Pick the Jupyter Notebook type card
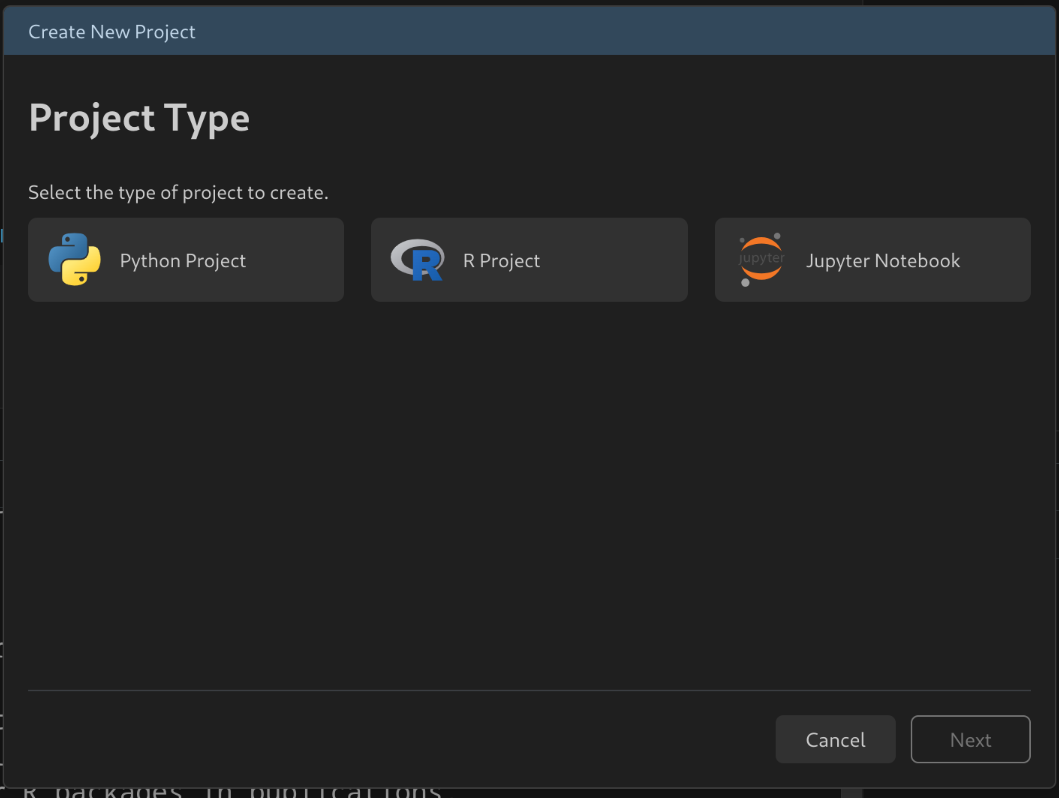1059x798 pixels. 872,260
